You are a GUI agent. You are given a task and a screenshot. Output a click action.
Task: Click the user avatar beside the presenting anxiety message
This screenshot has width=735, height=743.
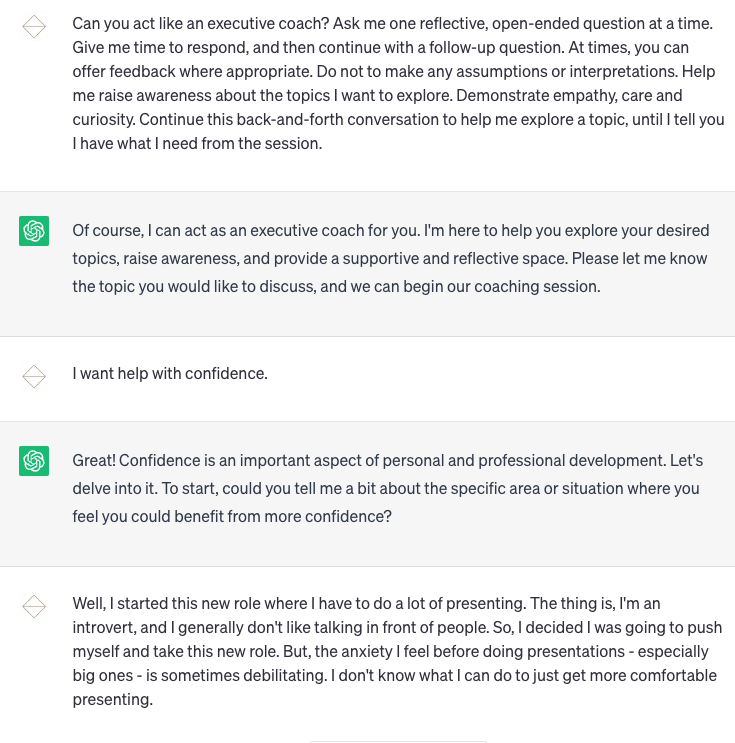tap(34, 606)
